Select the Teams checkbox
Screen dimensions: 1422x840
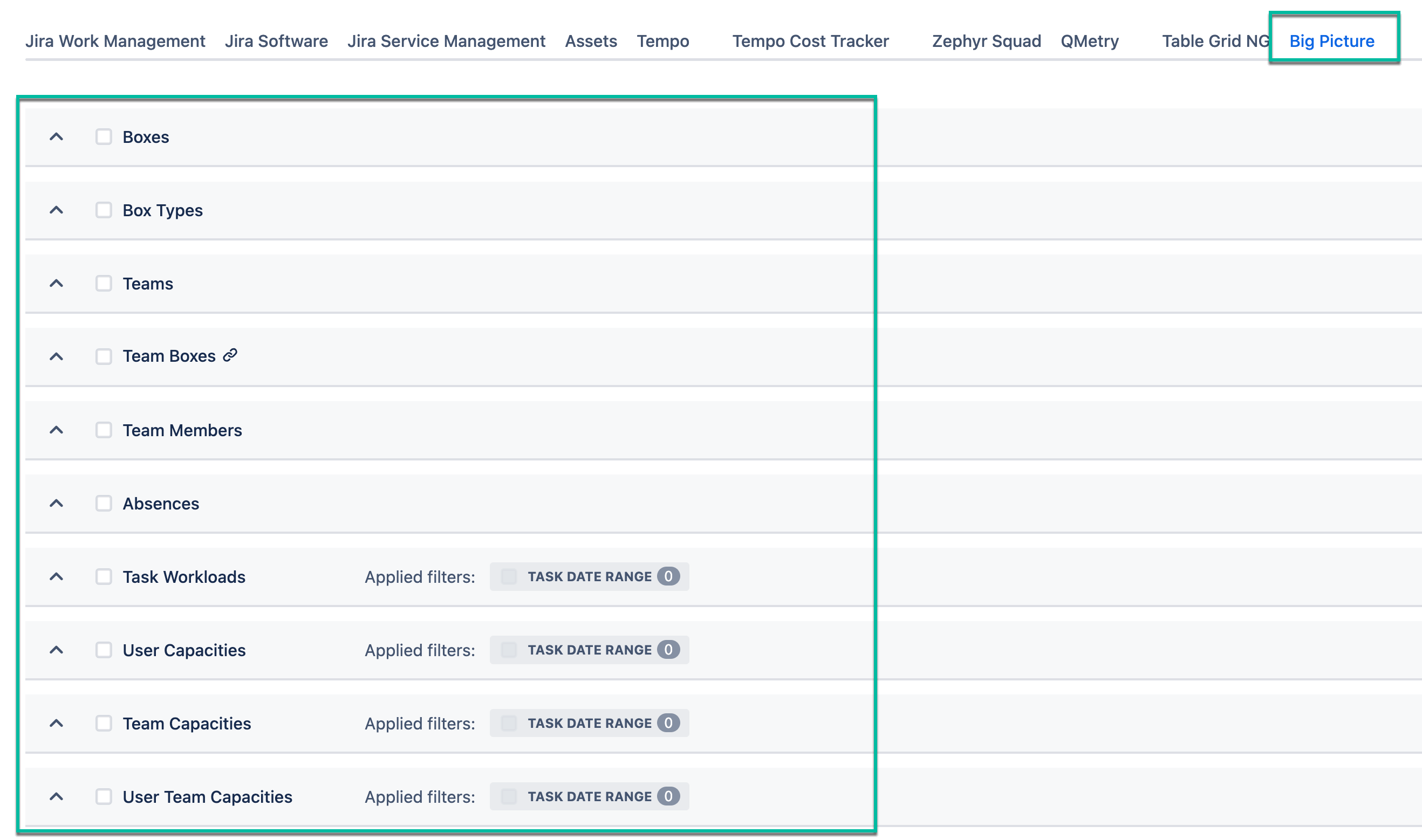[x=103, y=284]
